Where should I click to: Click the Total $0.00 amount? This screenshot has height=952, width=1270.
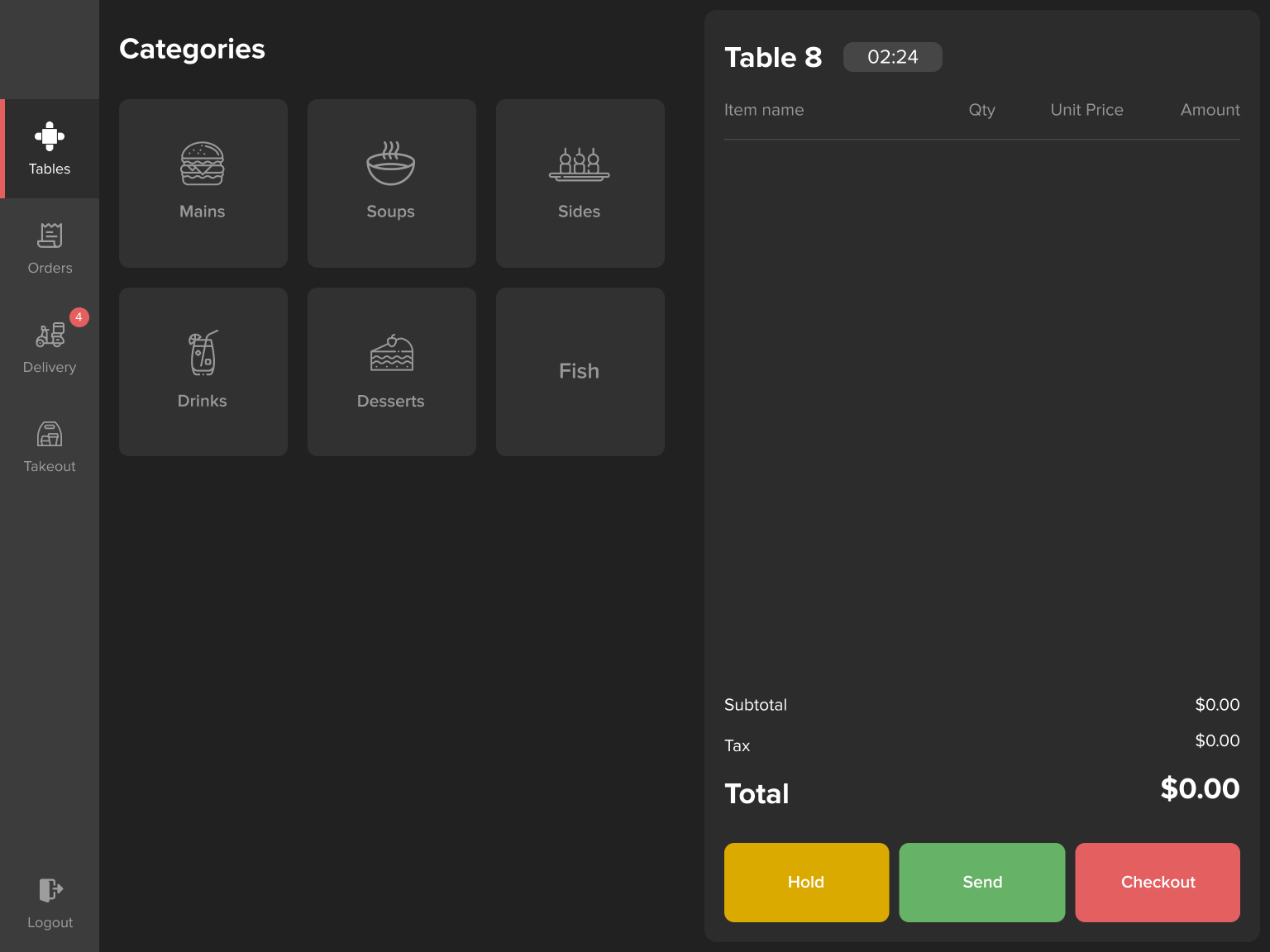[1200, 788]
